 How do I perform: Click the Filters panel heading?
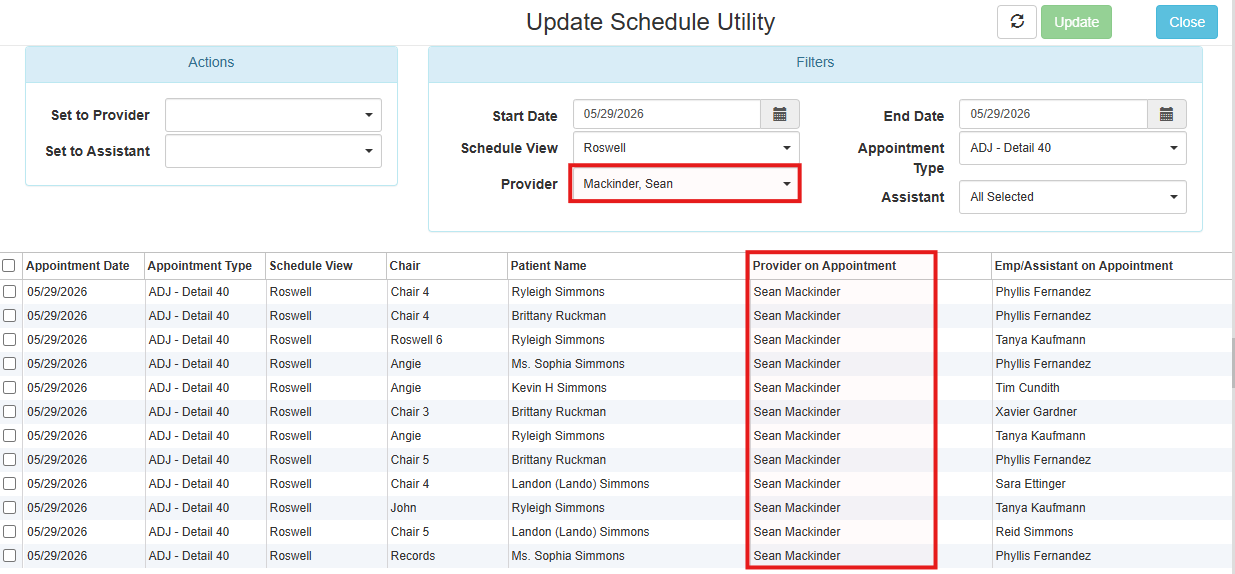815,62
